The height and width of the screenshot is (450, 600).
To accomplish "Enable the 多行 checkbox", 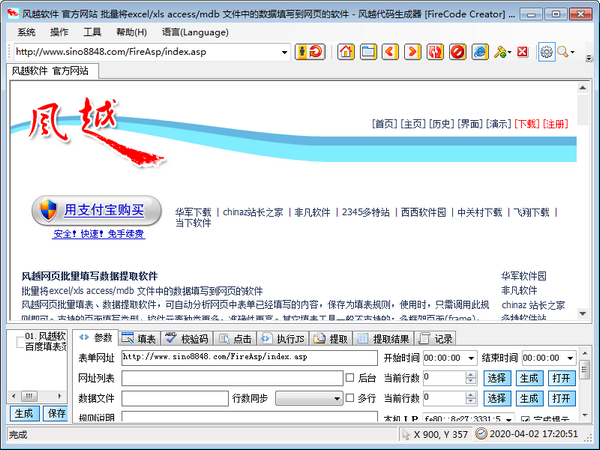I will coord(350,398).
